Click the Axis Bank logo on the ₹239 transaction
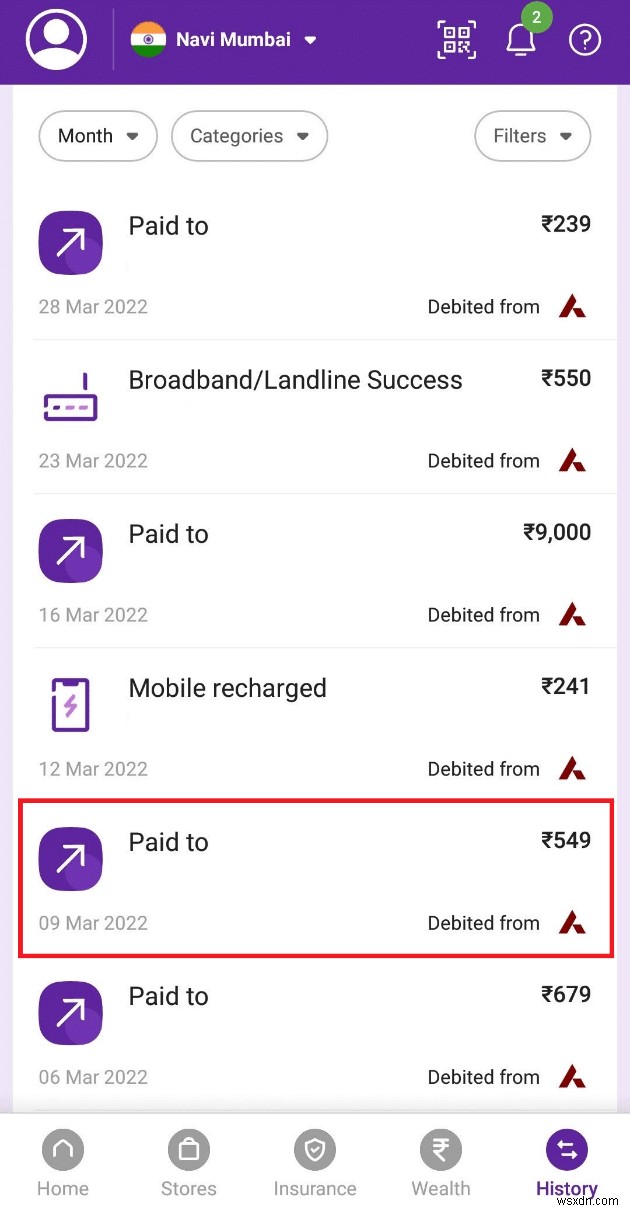 [572, 306]
